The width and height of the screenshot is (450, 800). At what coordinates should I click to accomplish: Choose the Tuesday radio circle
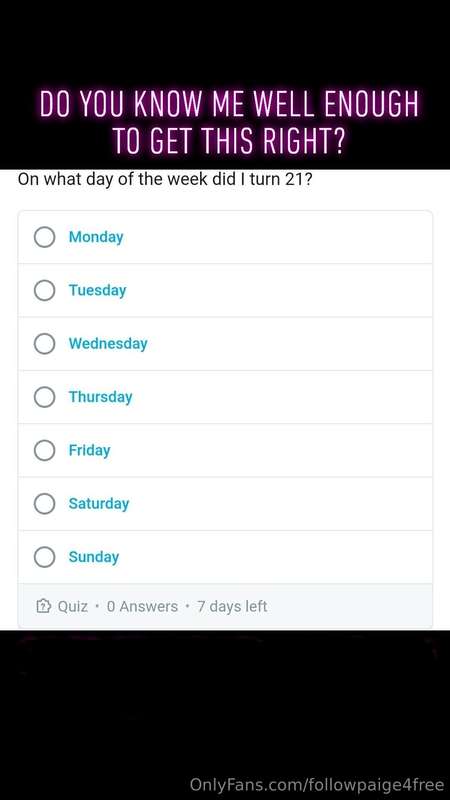[44, 290]
